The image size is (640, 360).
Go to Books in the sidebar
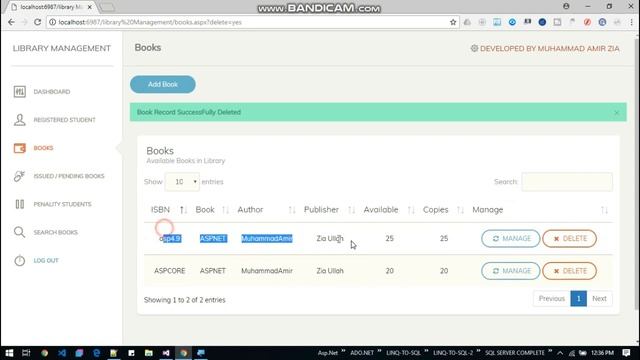[43, 148]
